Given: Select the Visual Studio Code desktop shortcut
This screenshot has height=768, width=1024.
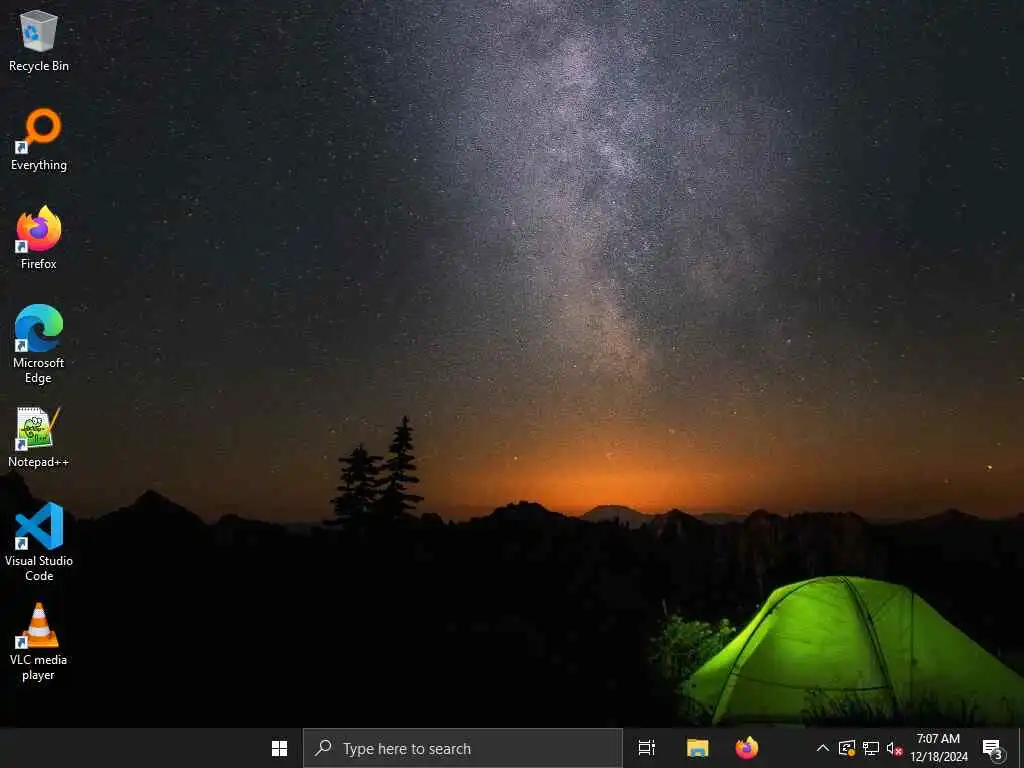Looking at the screenshot, I should pyautogui.click(x=39, y=541).
